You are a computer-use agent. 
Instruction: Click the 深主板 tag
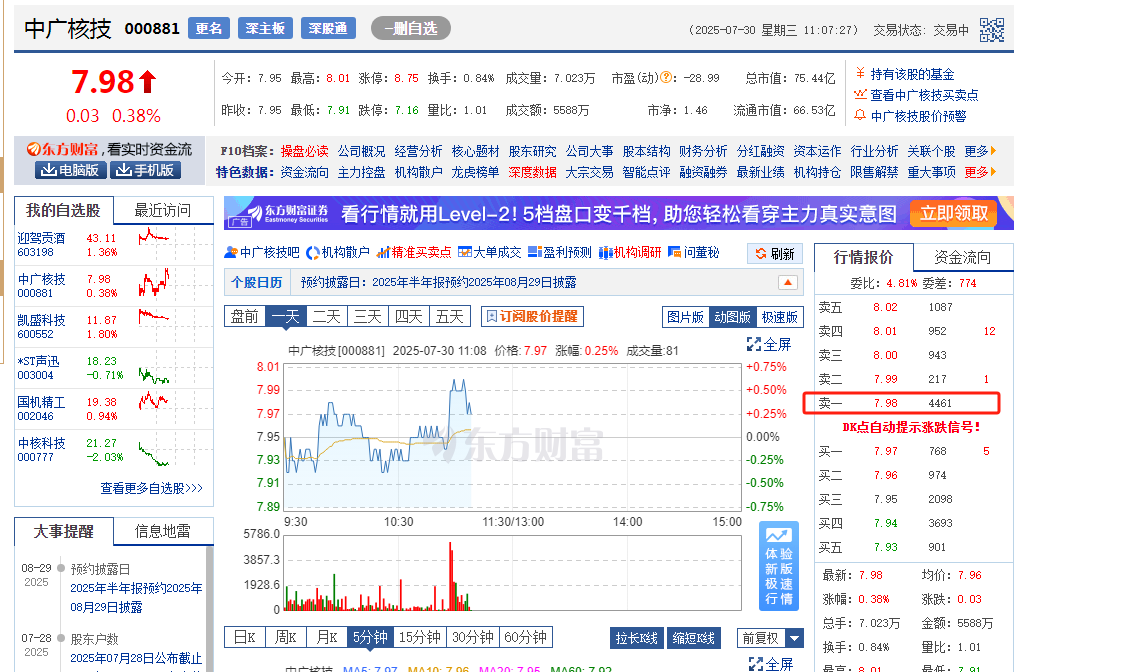click(x=265, y=29)
